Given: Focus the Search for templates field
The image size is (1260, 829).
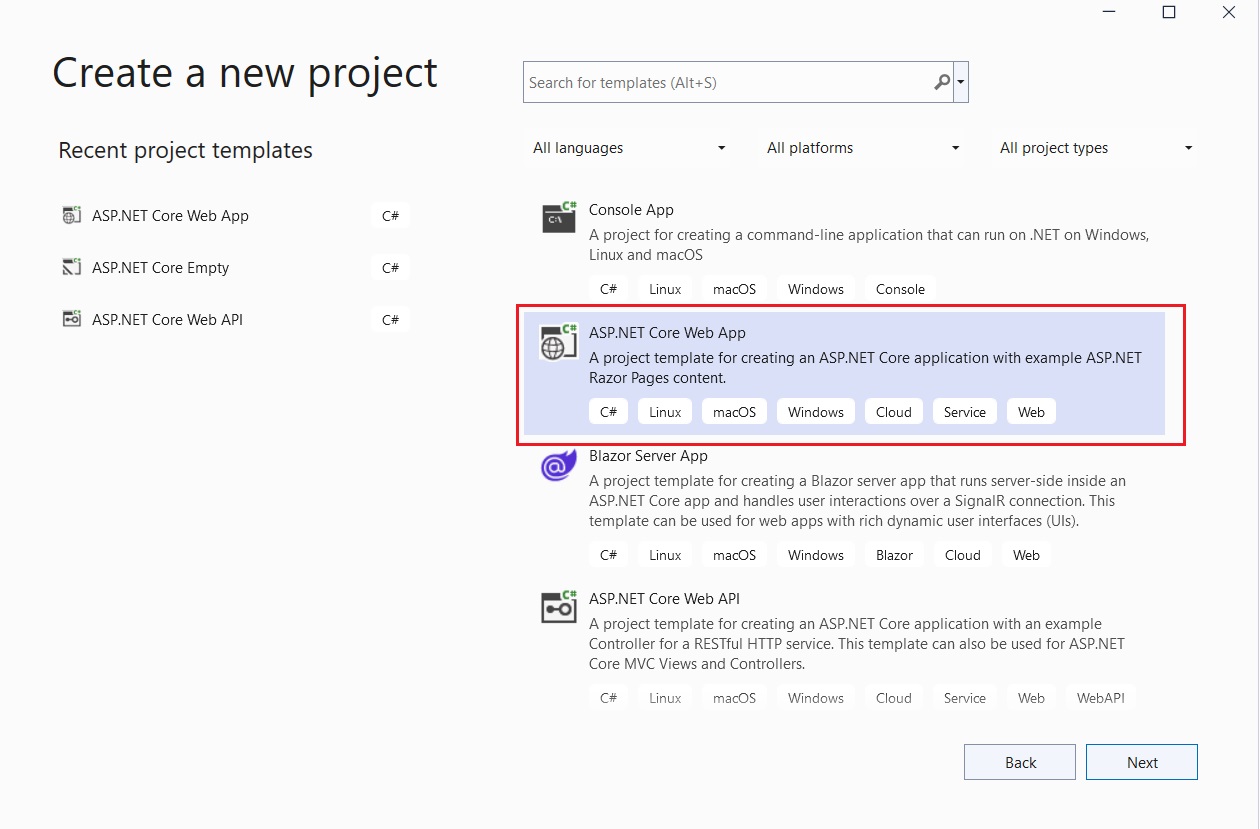Looking at the screenshot, I should pos(738,82).
